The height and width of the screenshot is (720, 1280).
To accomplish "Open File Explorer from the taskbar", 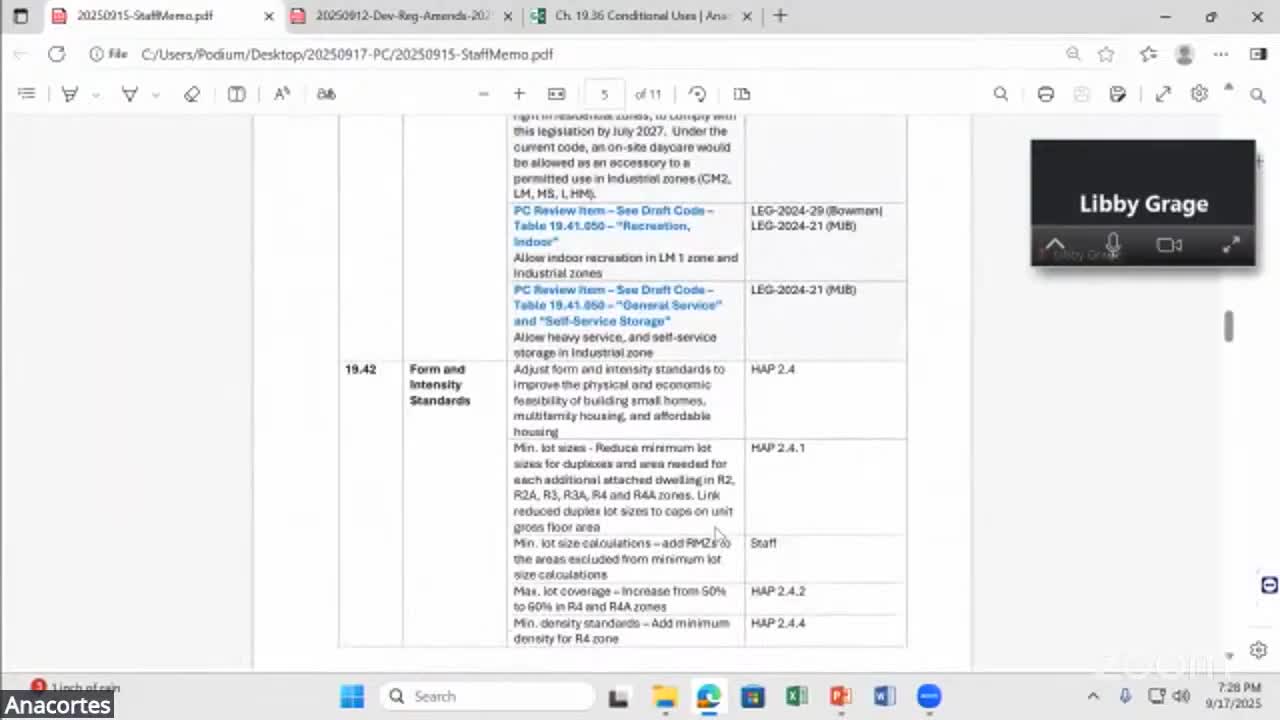I will click(665, 696).
